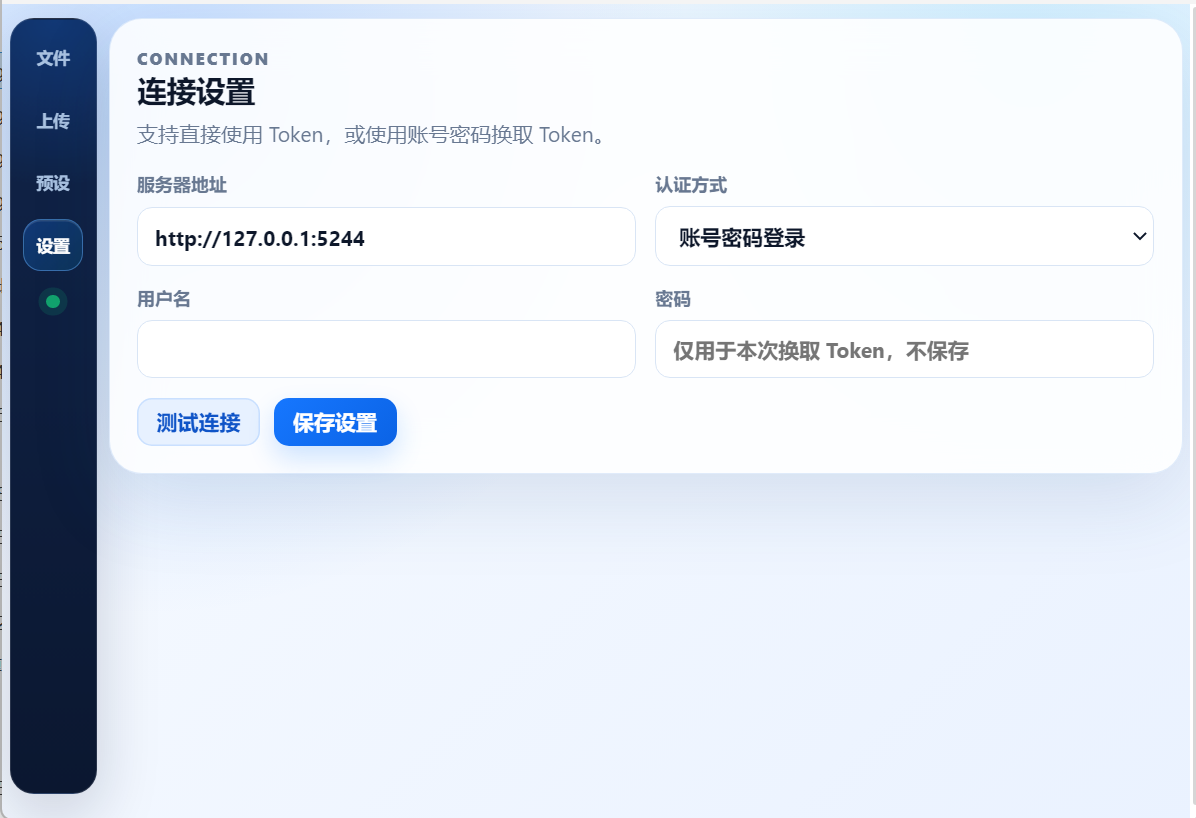Screen dimensions: 1196x818
Task: Click the 连接设置 heading
Action: tap(196, 93)
